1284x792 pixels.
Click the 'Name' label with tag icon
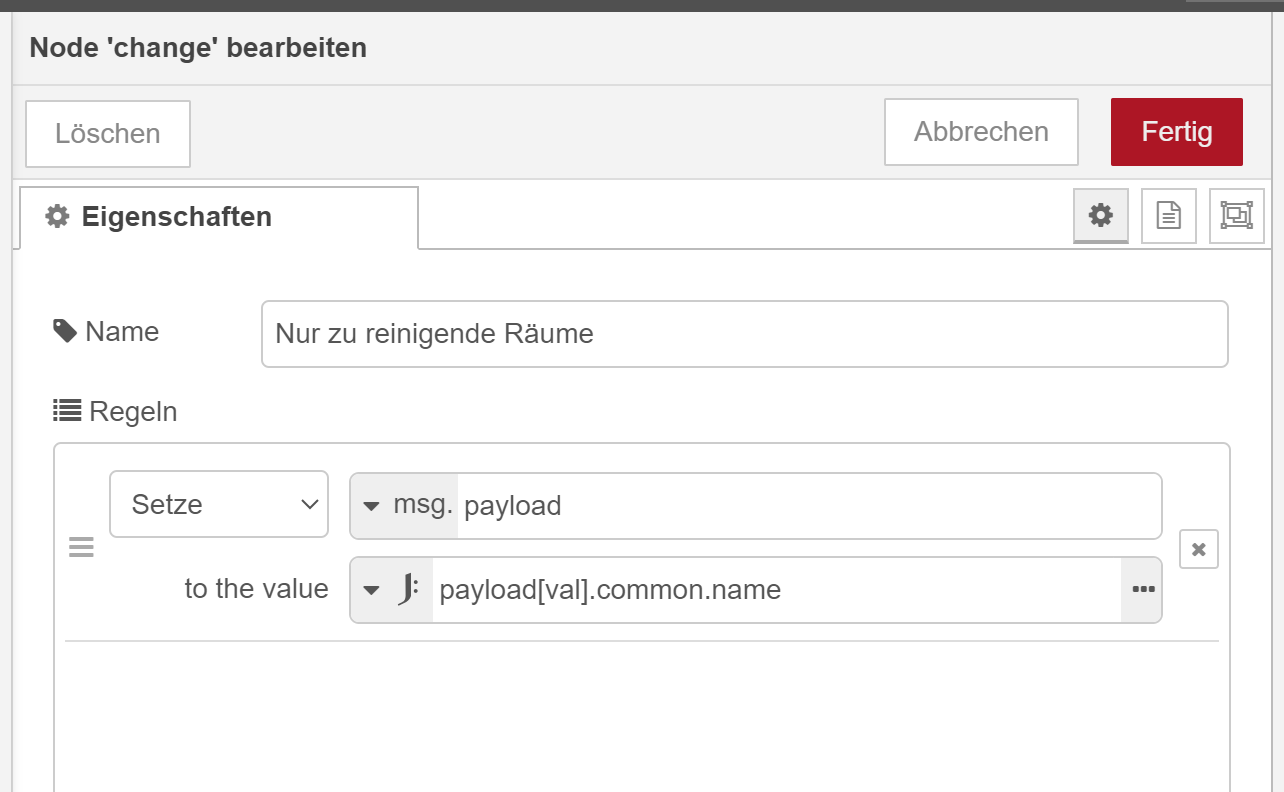[106, 331]
